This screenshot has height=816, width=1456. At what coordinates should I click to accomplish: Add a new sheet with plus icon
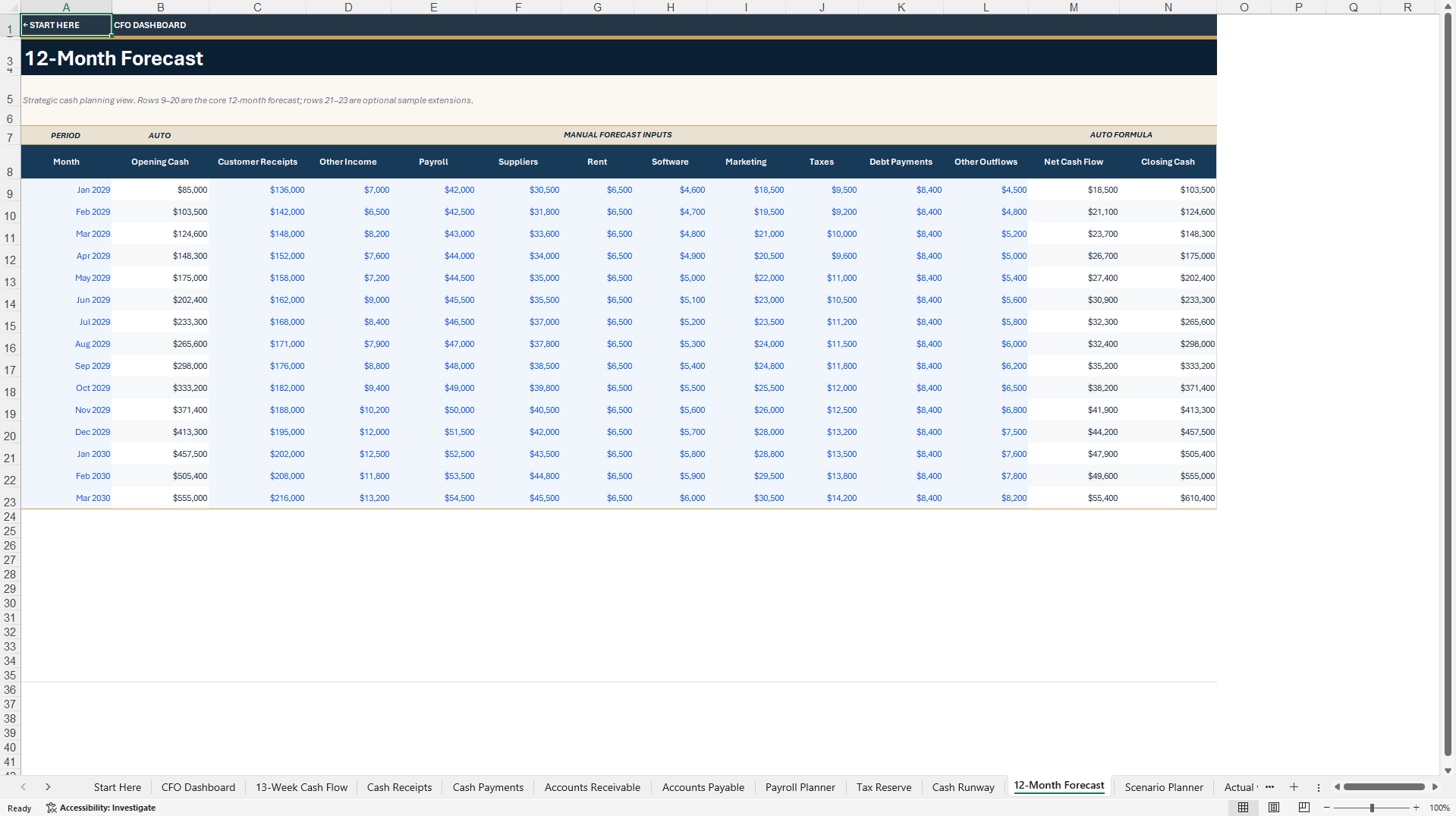1294,787
